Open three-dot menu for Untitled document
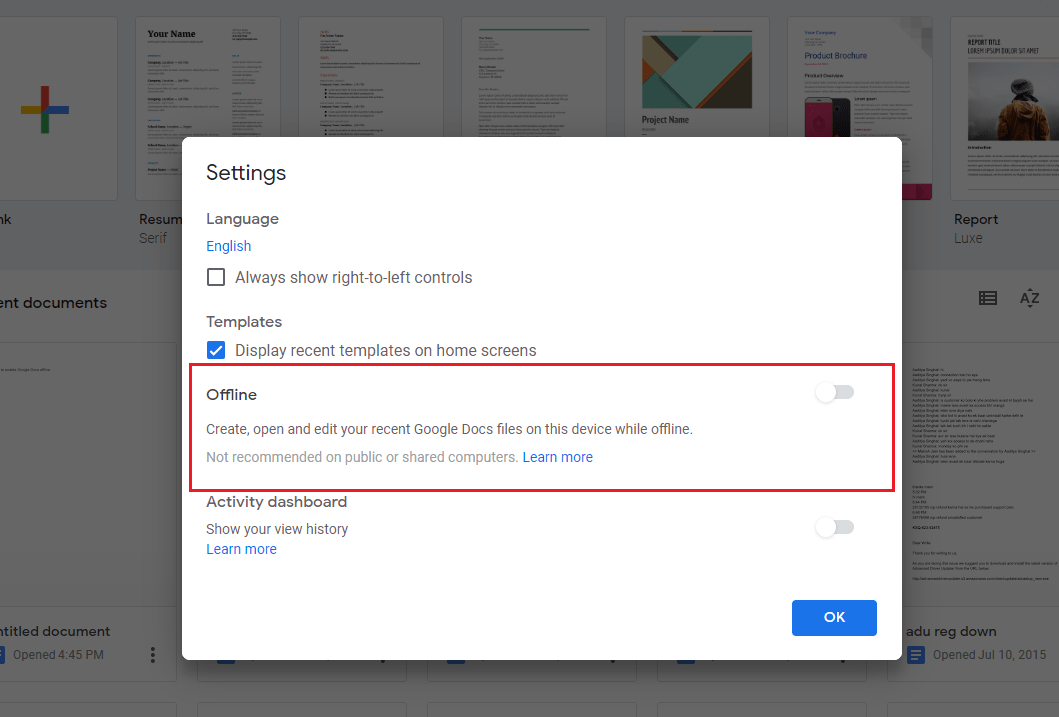Image resolution: width=1059 pixels, height=717 pixels. [153, 655]
